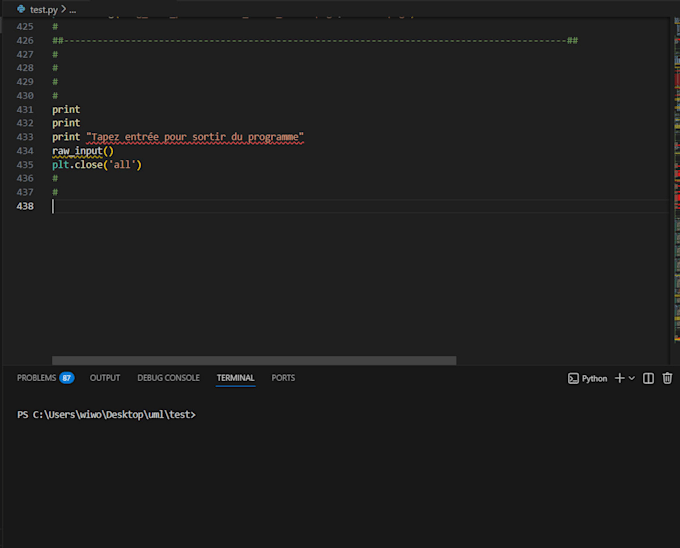Click the print statement on line 431
This screenshot has width=680, height=548.
(66, 109)
